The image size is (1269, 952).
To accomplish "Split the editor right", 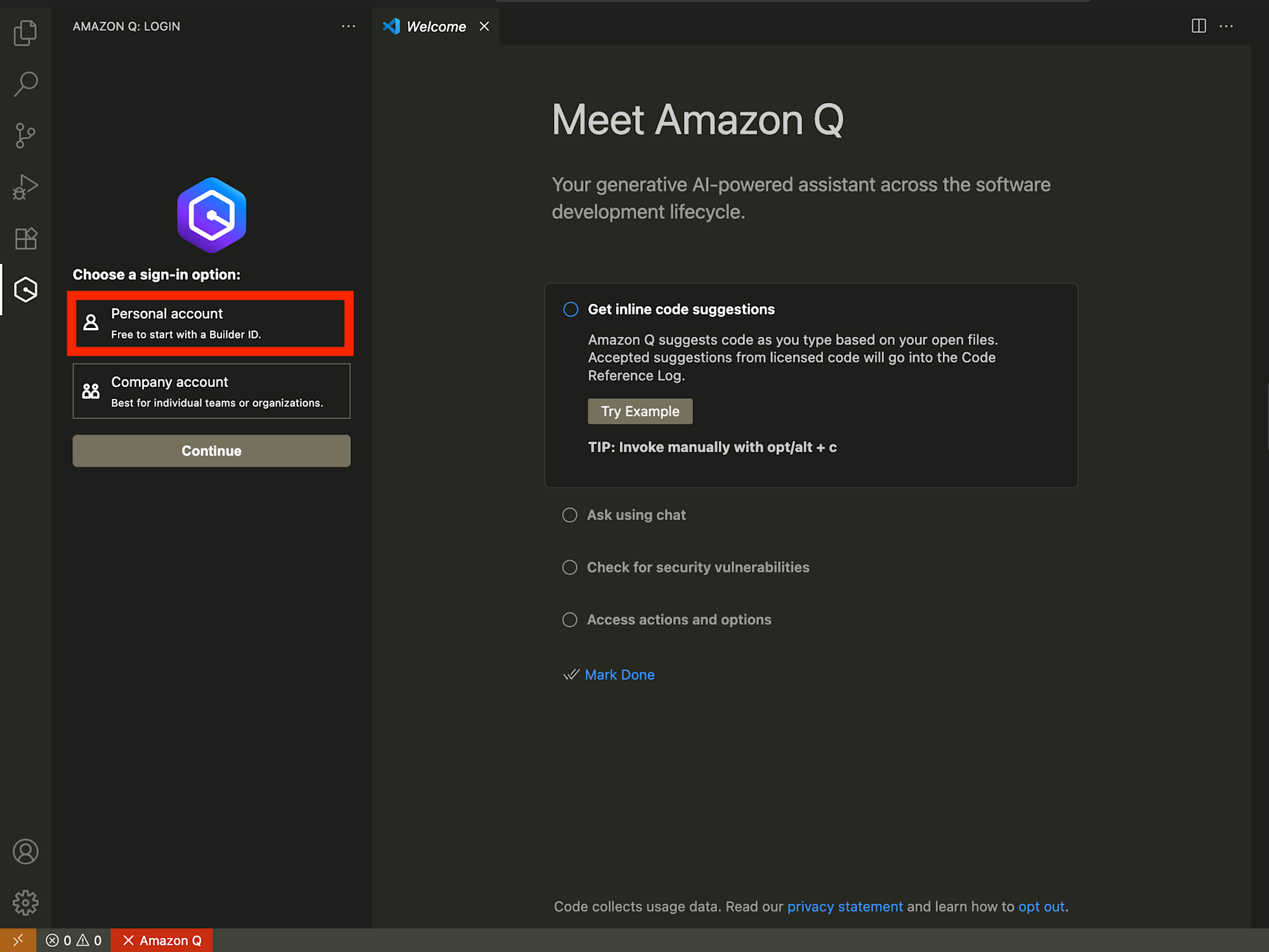I will (1199, 26).
